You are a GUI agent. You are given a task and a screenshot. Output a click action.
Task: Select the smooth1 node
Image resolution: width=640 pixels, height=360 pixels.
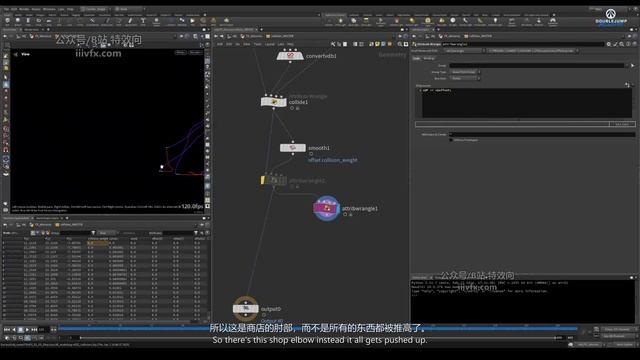pyautogui.click(x=293, y=148)
